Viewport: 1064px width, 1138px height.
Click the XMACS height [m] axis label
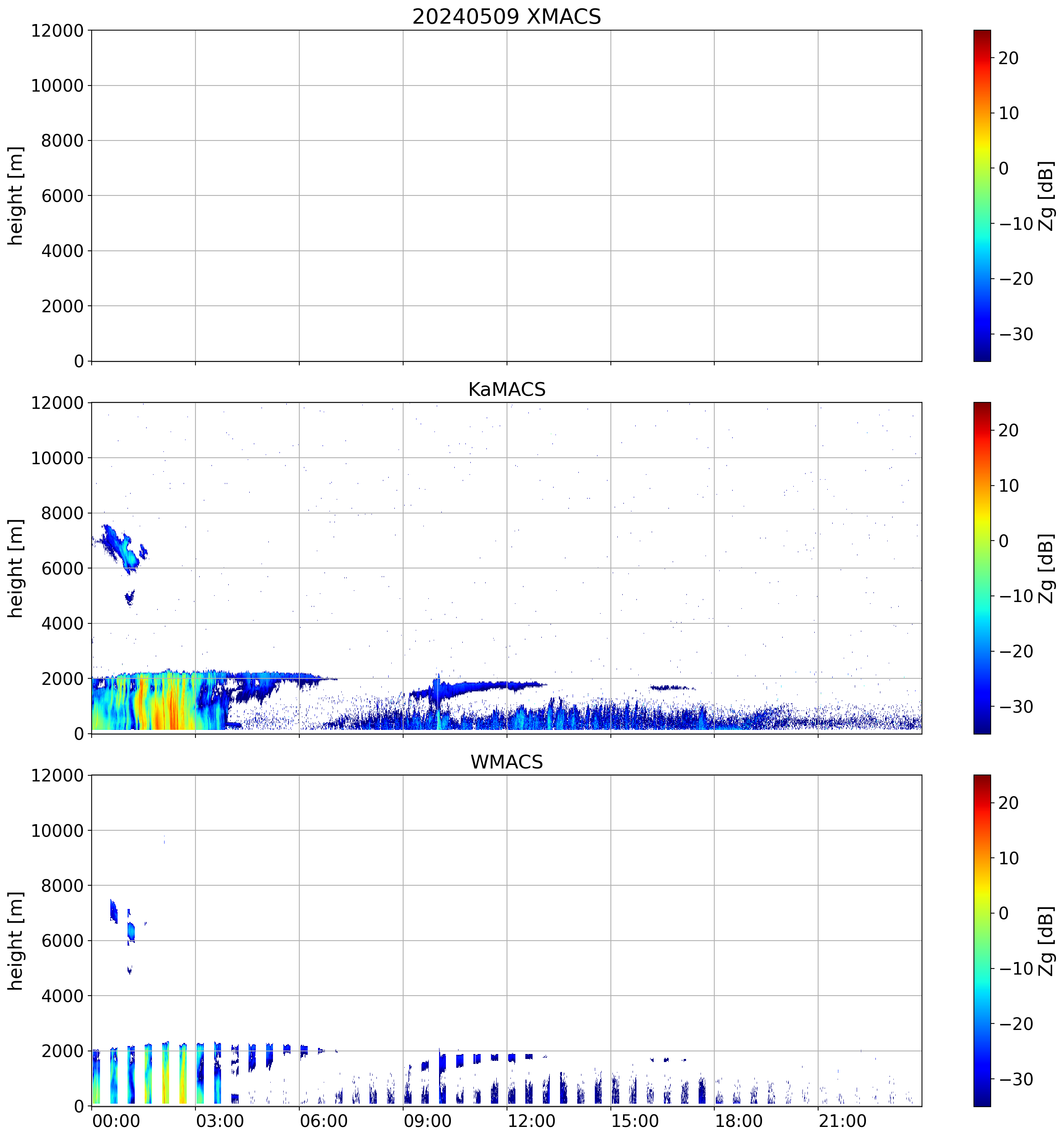coord(16,196)
